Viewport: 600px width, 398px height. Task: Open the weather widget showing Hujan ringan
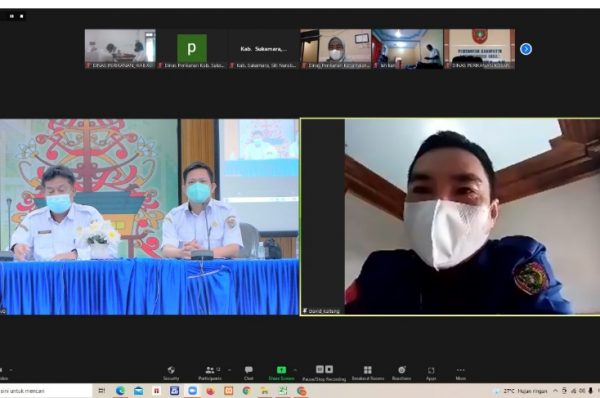(520, 391)
